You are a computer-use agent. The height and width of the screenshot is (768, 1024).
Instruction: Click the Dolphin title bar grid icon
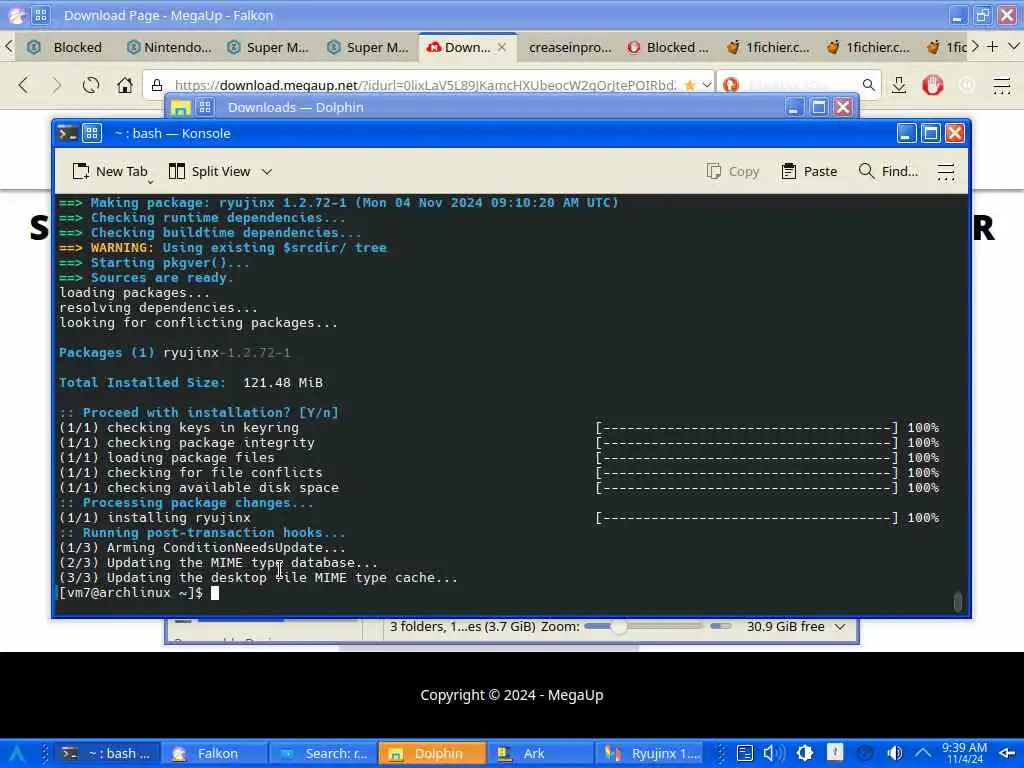[x=205, y=107]
